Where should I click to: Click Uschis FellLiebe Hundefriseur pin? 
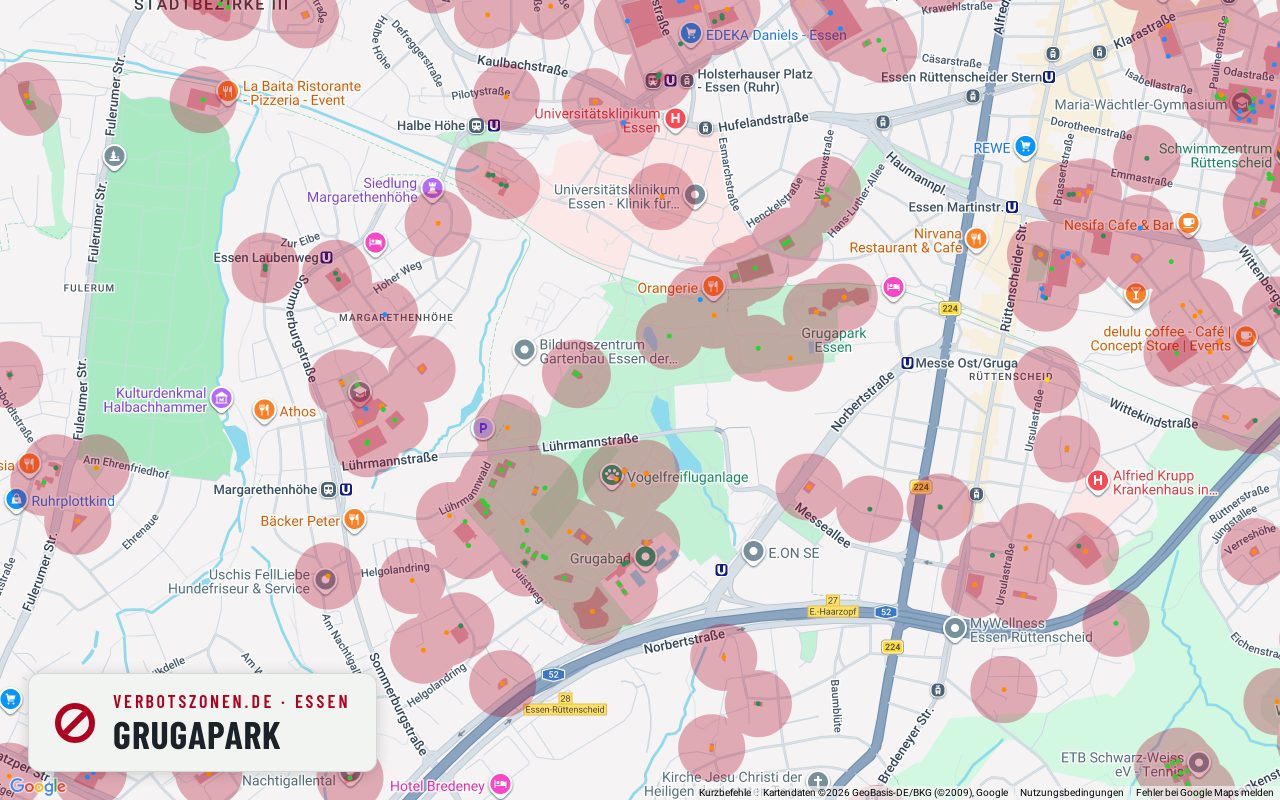tap(324, 580)
